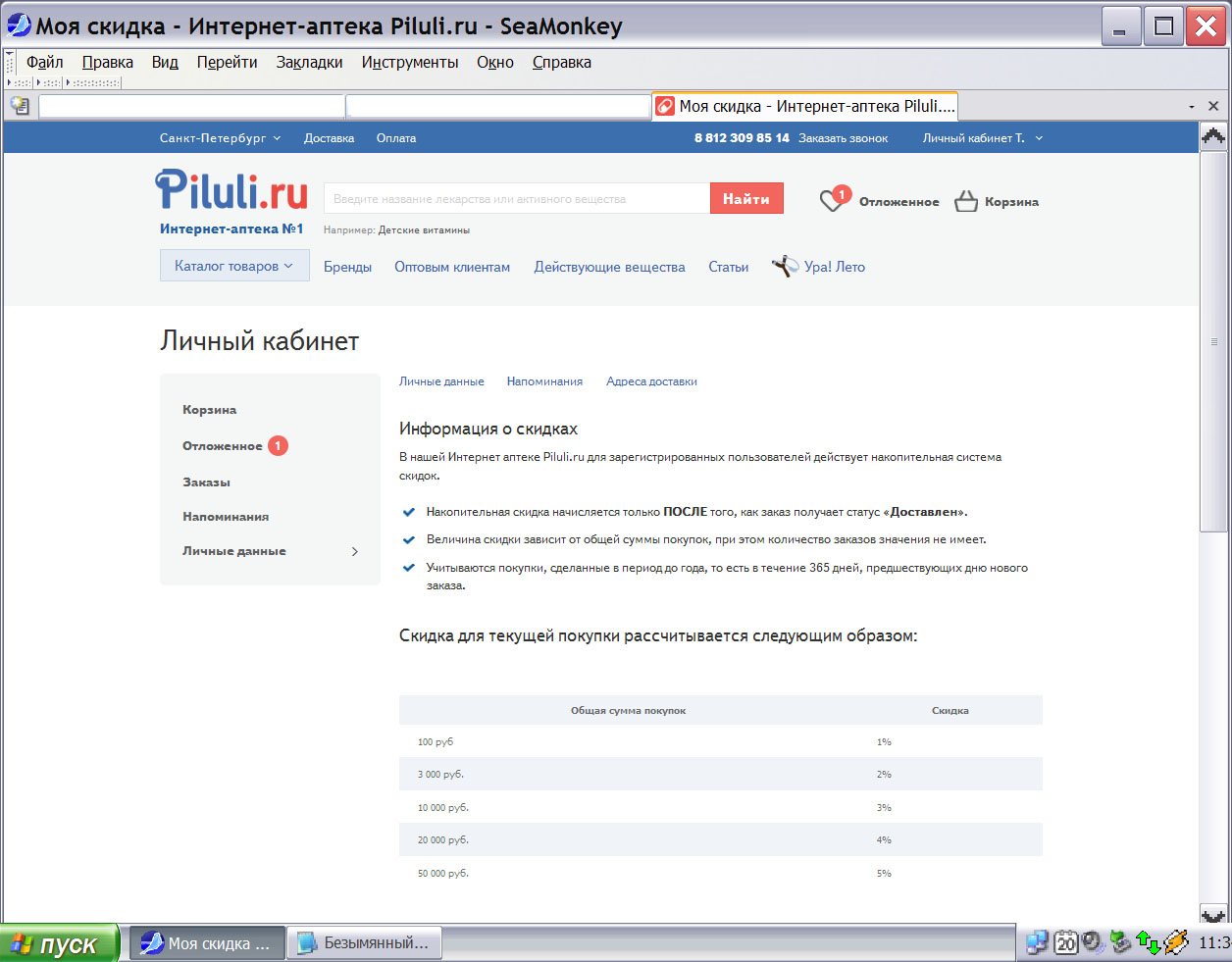Open the Доставка link
1232x962 pixels.
pos(329,138)
